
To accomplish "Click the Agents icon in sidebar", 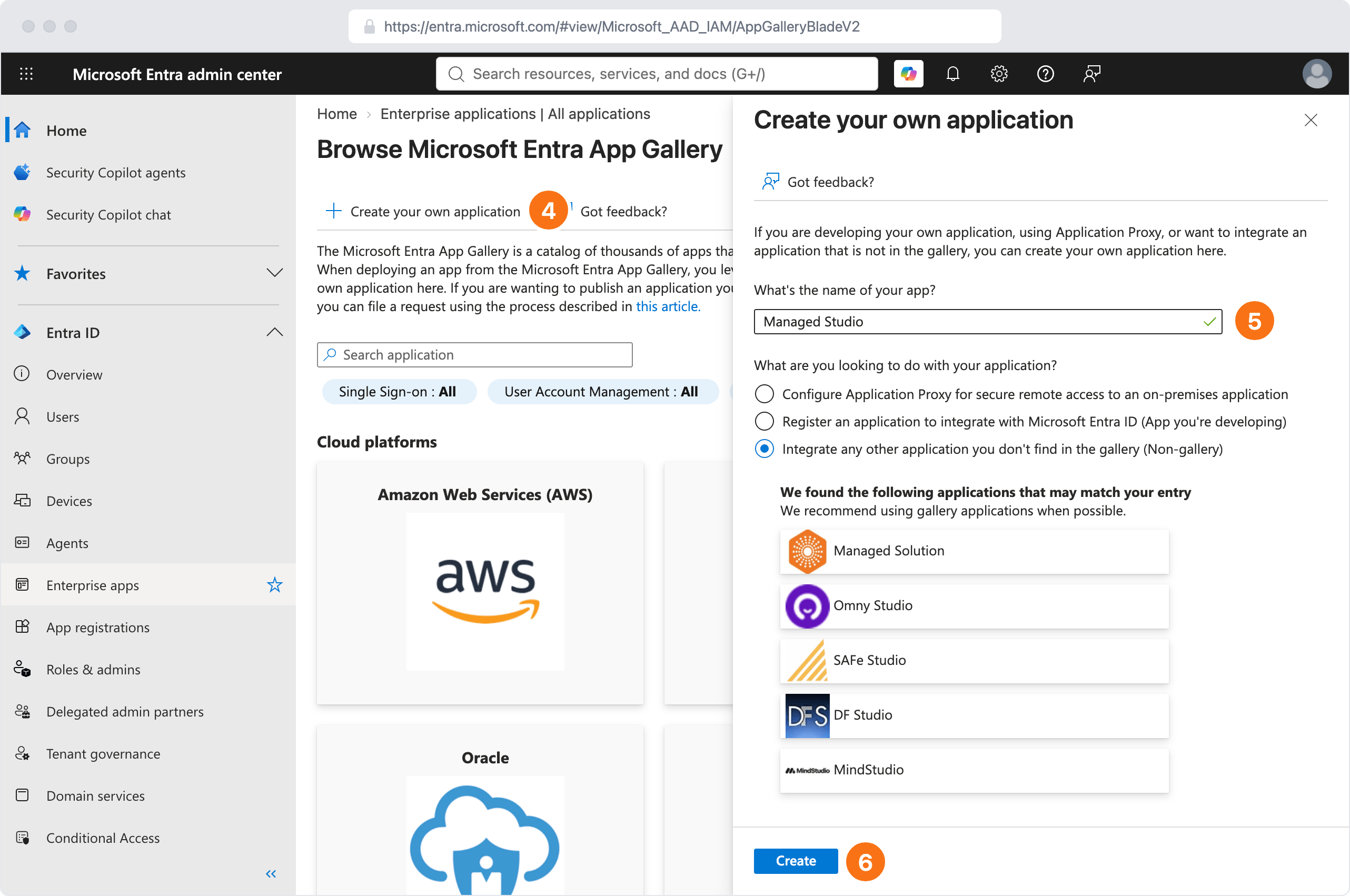I will click(22, 542).
